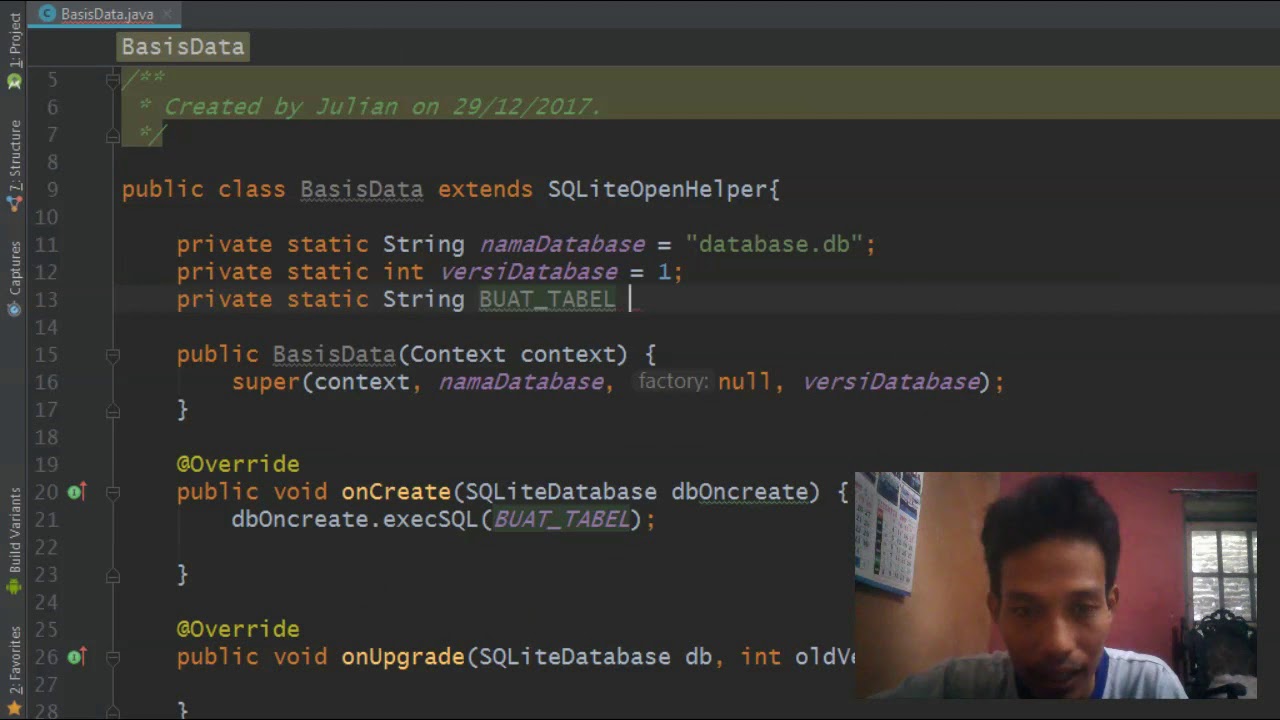Image resolution: width=1280 pixels, height=720 pixels.
Task: Click the SQLiteOpenHelper class name
Action: (x=657, y=190)
